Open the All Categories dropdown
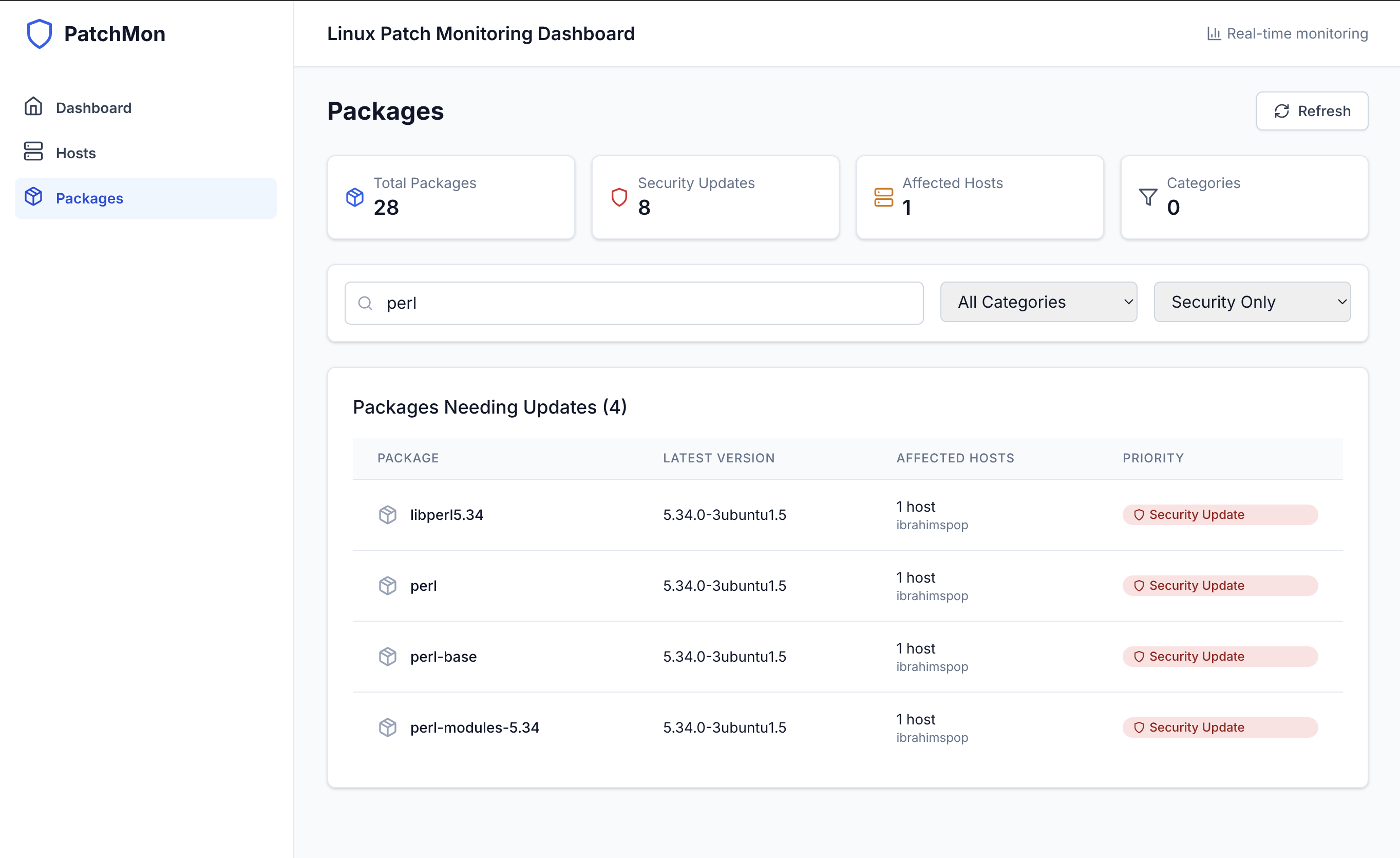 1038,302
